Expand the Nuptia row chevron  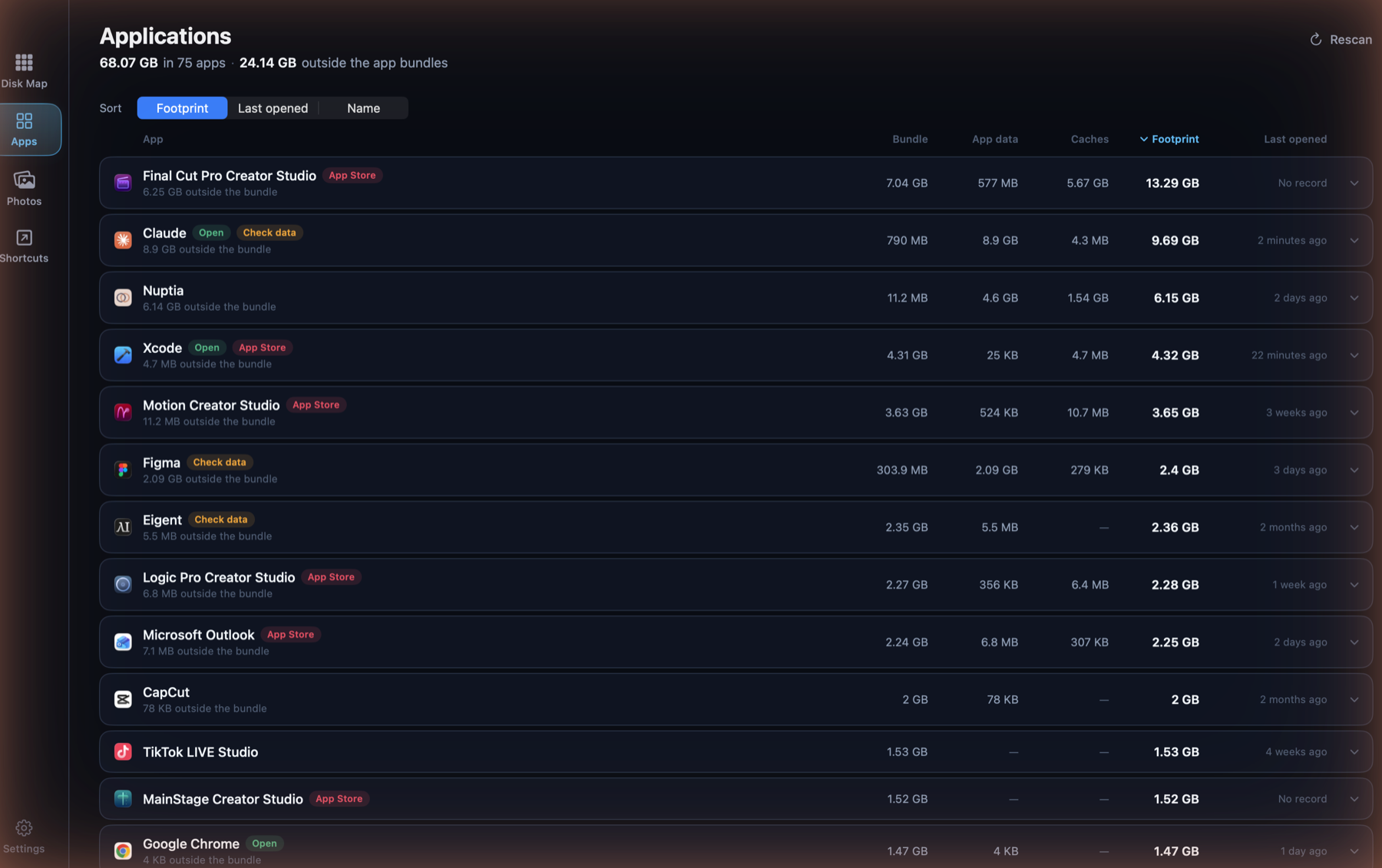[x=1354, y=298]
